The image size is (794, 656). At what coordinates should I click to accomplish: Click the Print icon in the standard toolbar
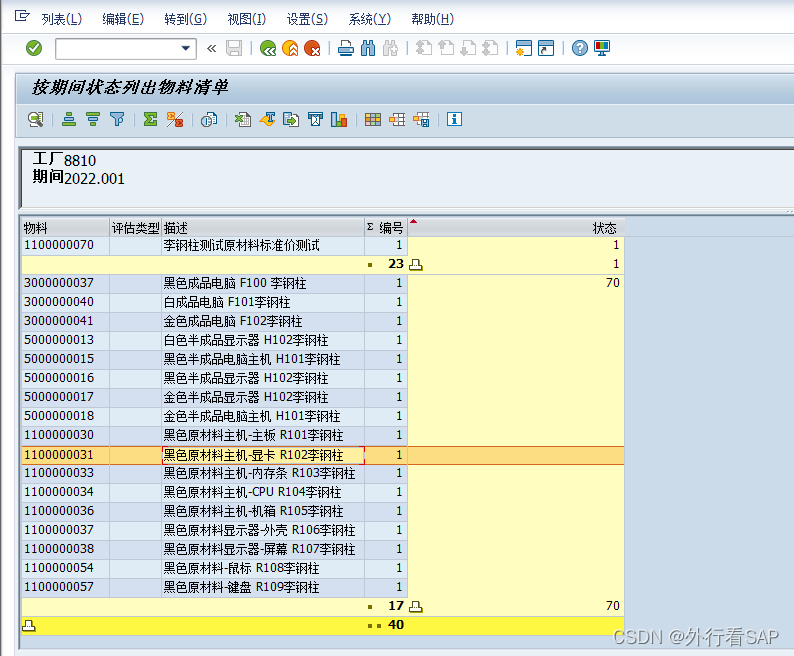(x=346, y=49)
